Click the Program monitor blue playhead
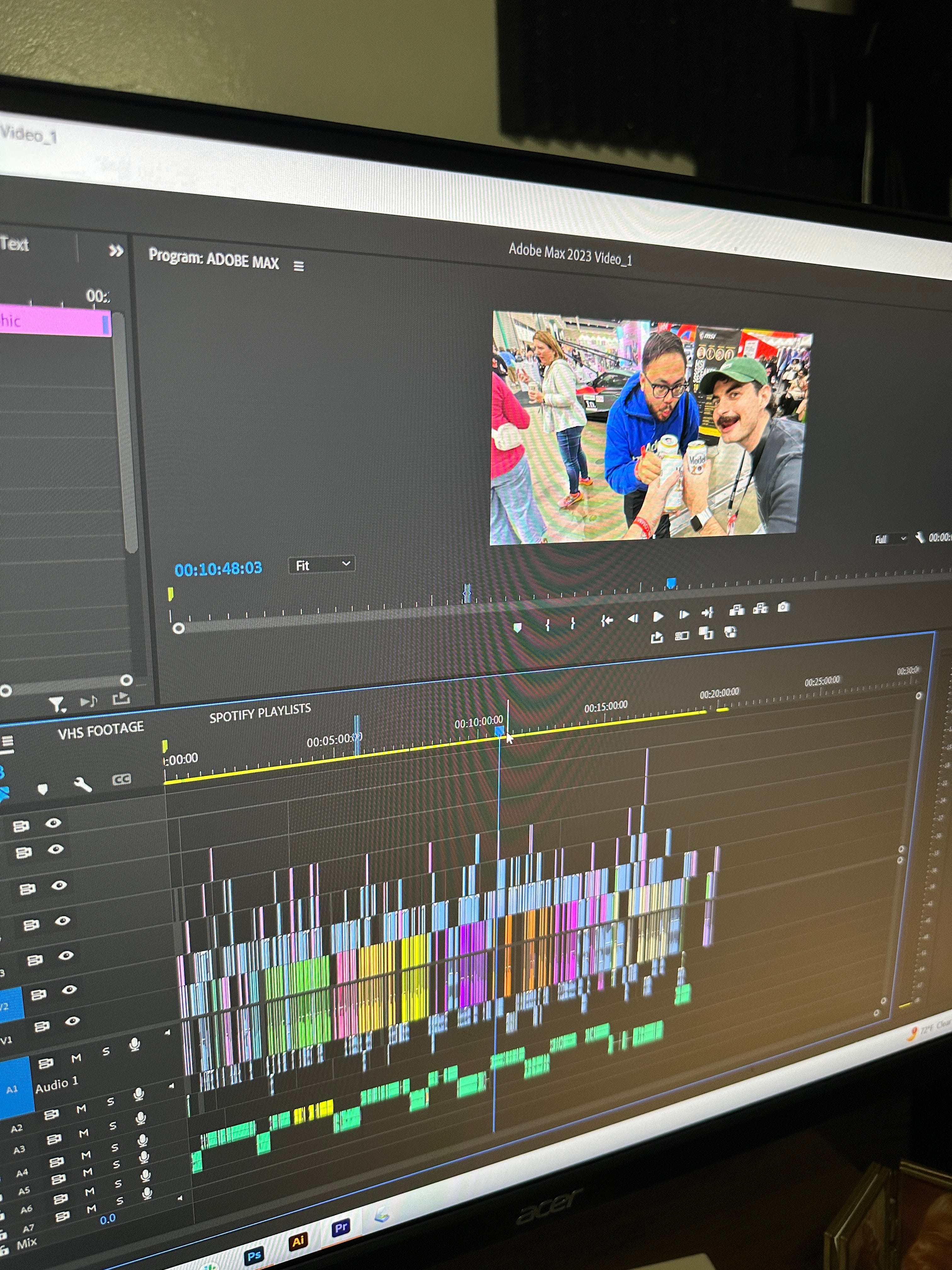Screen dimensions: 952x1270 [671, 583]
